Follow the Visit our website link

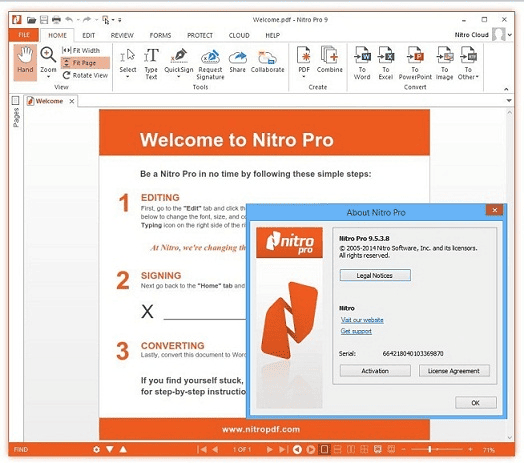point(362,320)
